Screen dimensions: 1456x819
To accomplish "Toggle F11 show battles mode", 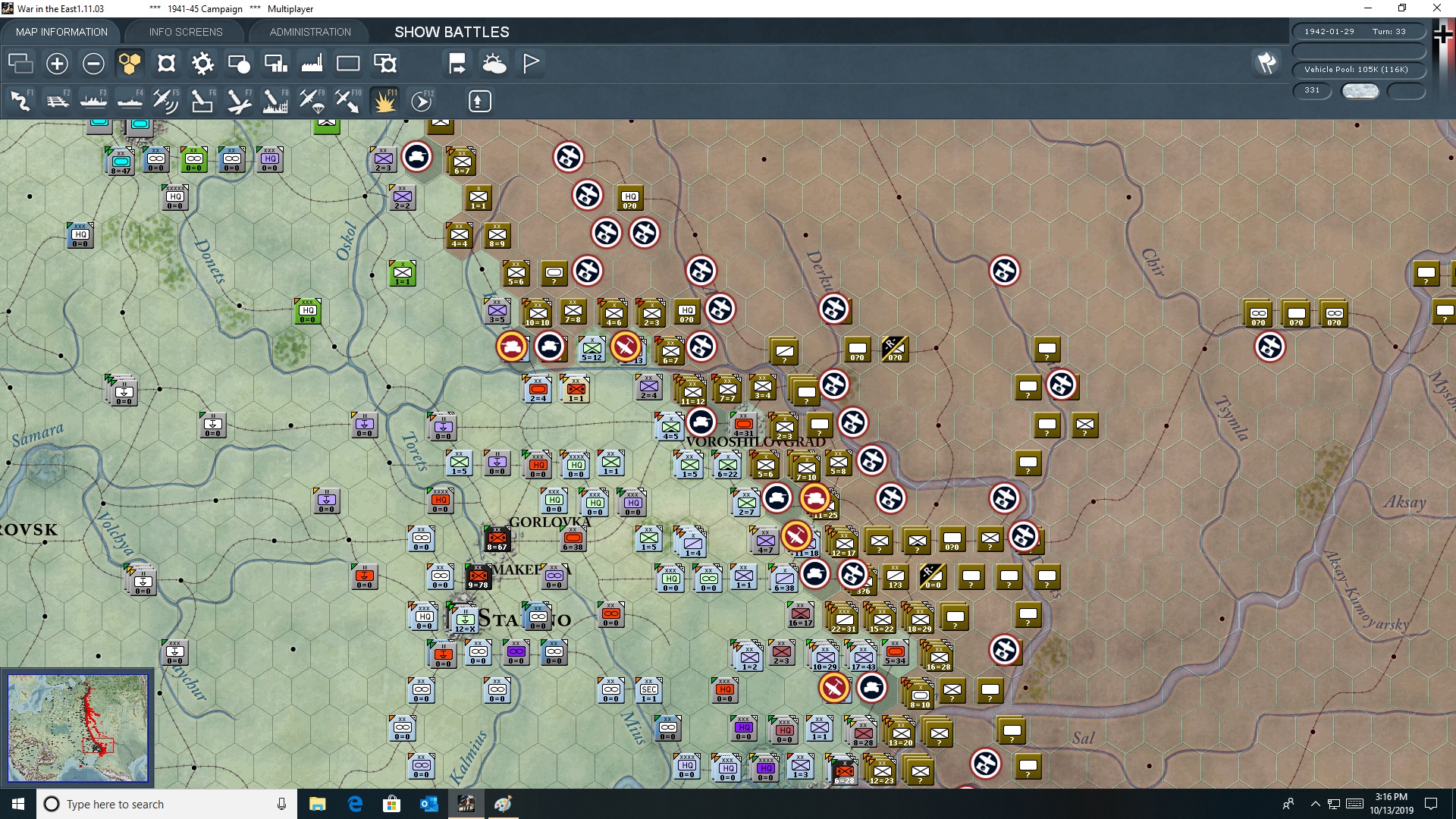I will 384,101.
